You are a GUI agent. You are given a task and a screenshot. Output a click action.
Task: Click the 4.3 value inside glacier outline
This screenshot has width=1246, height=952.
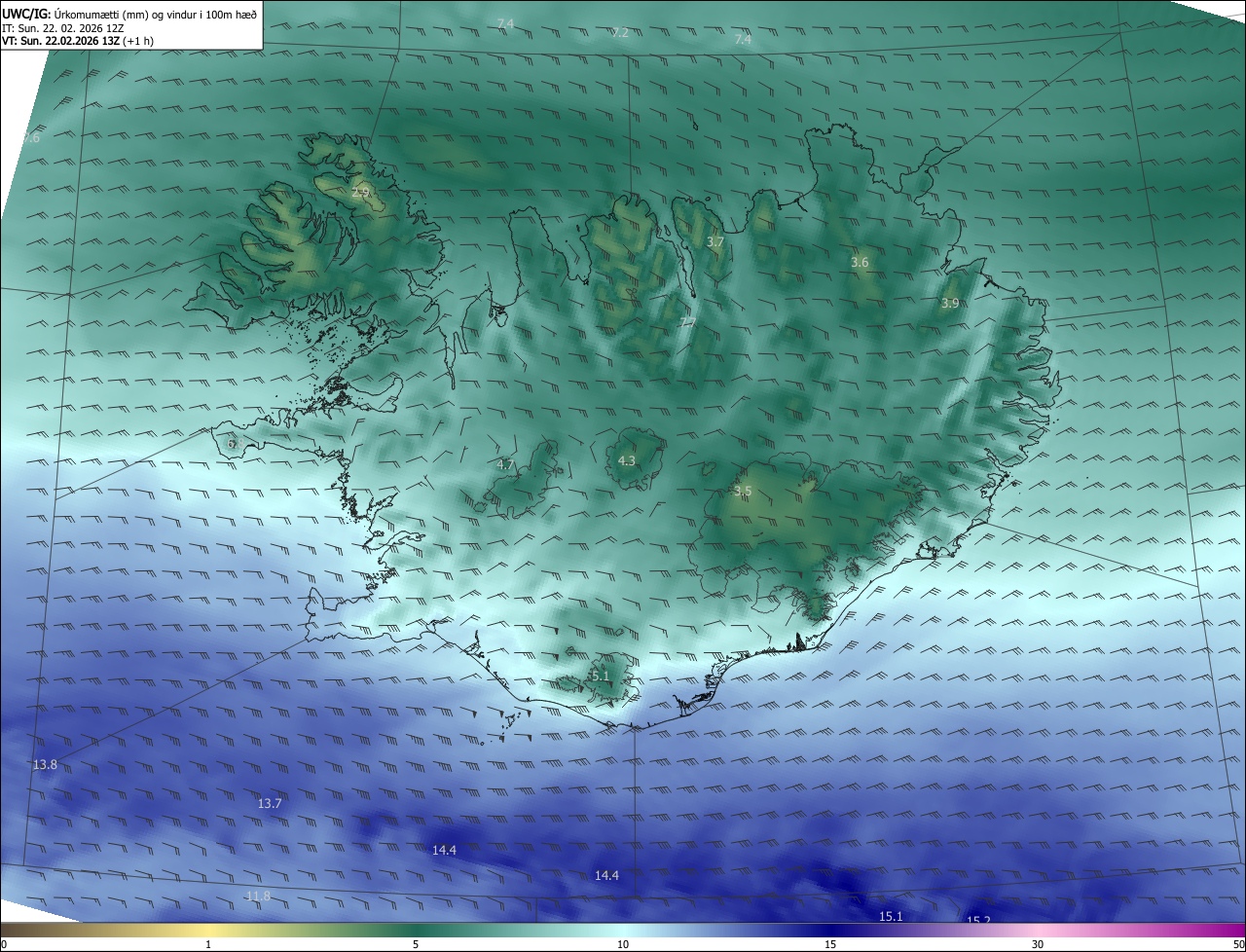tap(627, 460)
